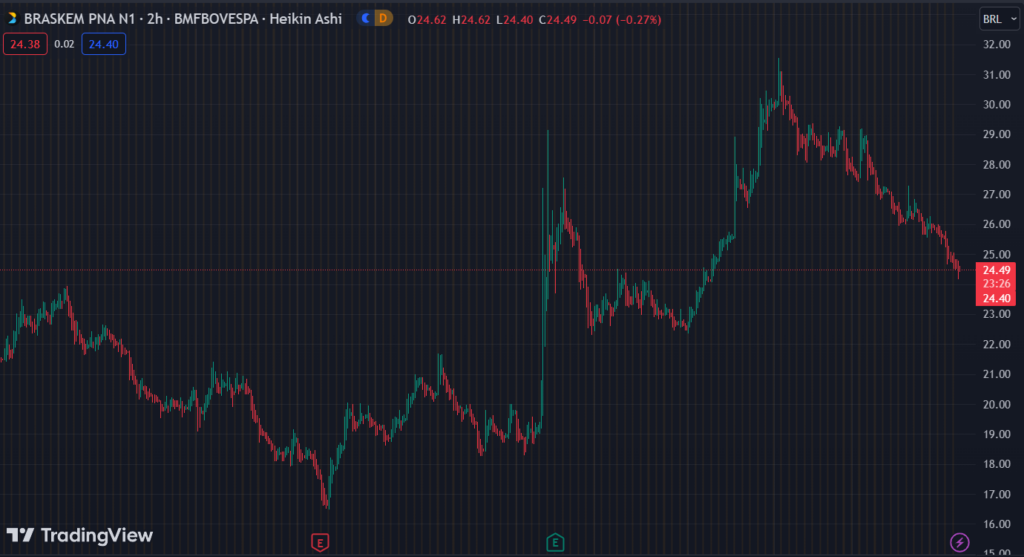Click the orange D delayed-data badge
The image size is (1024, 557).
click(x=383, y=18)
